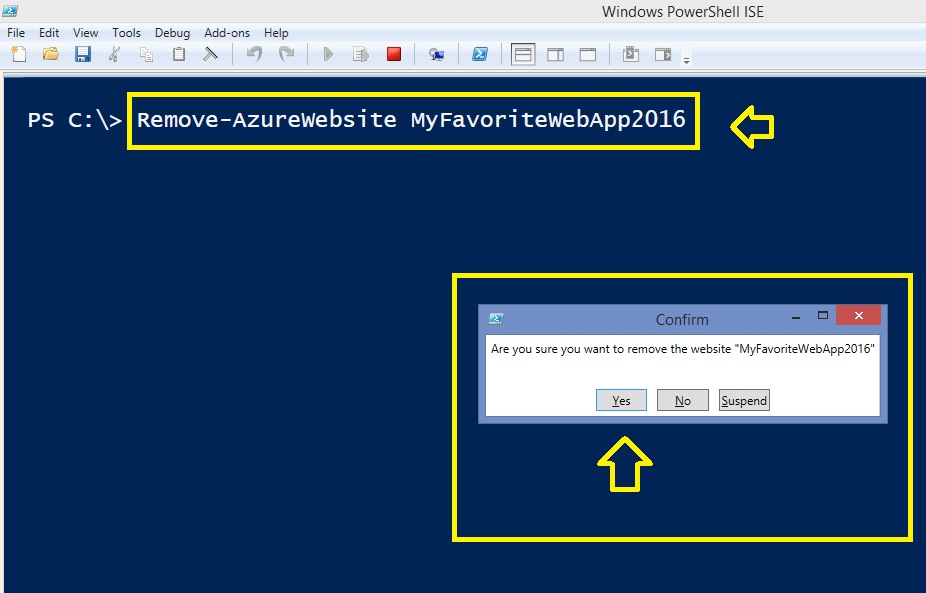Click the Run Selection icon
The width and height of the screenshot is (926, 593).
361,54
